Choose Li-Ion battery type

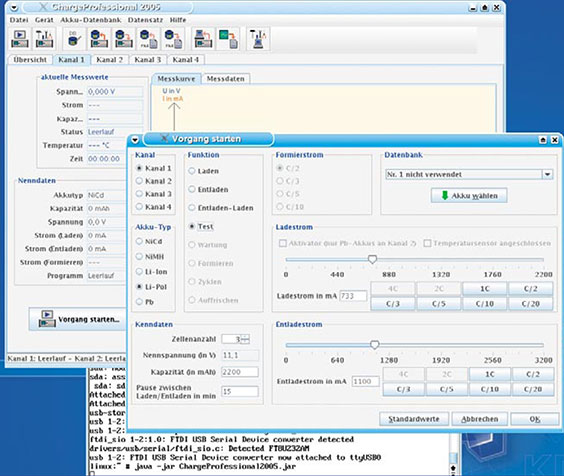(139, 272)
